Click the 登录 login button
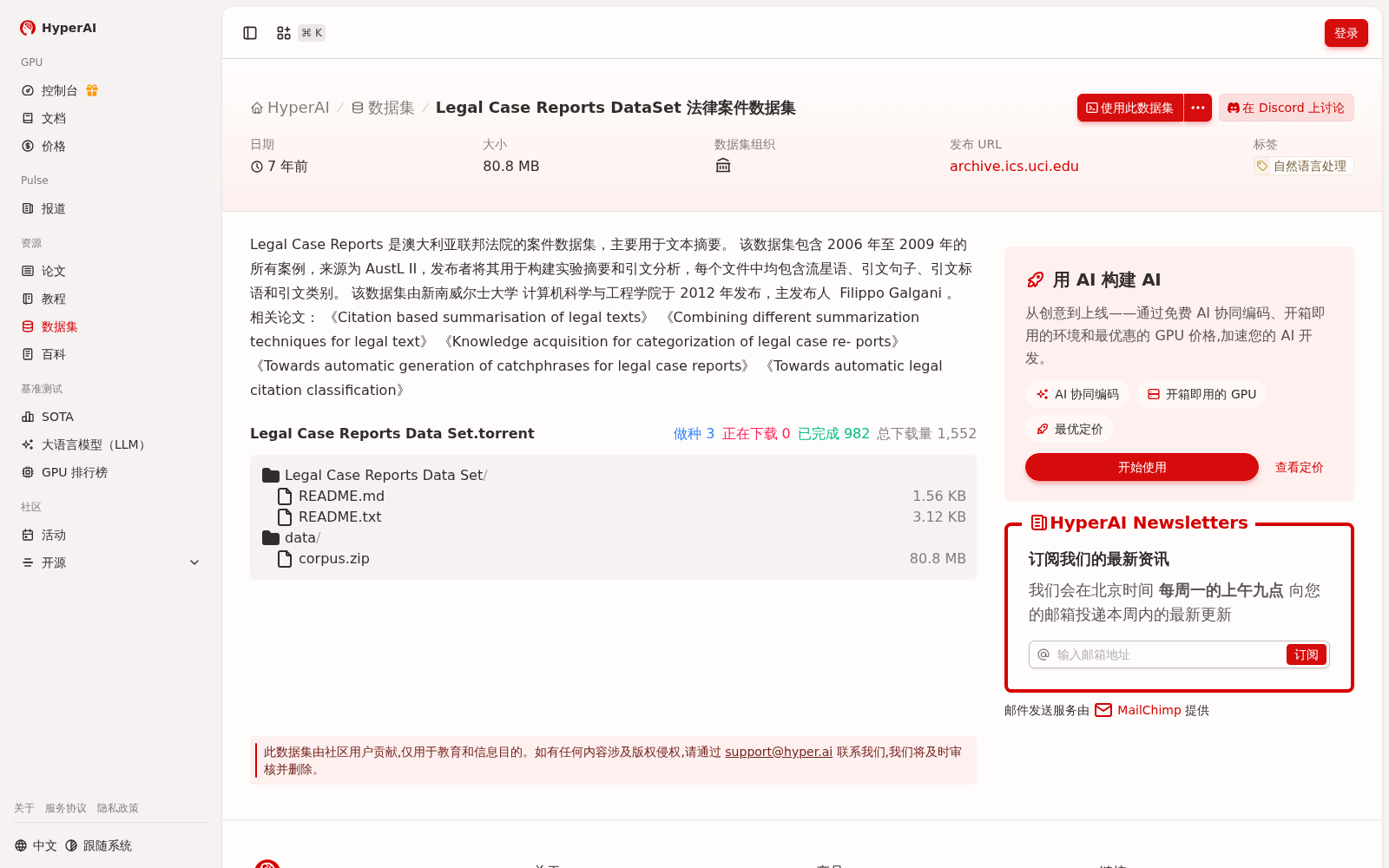 click(1346, 33)
